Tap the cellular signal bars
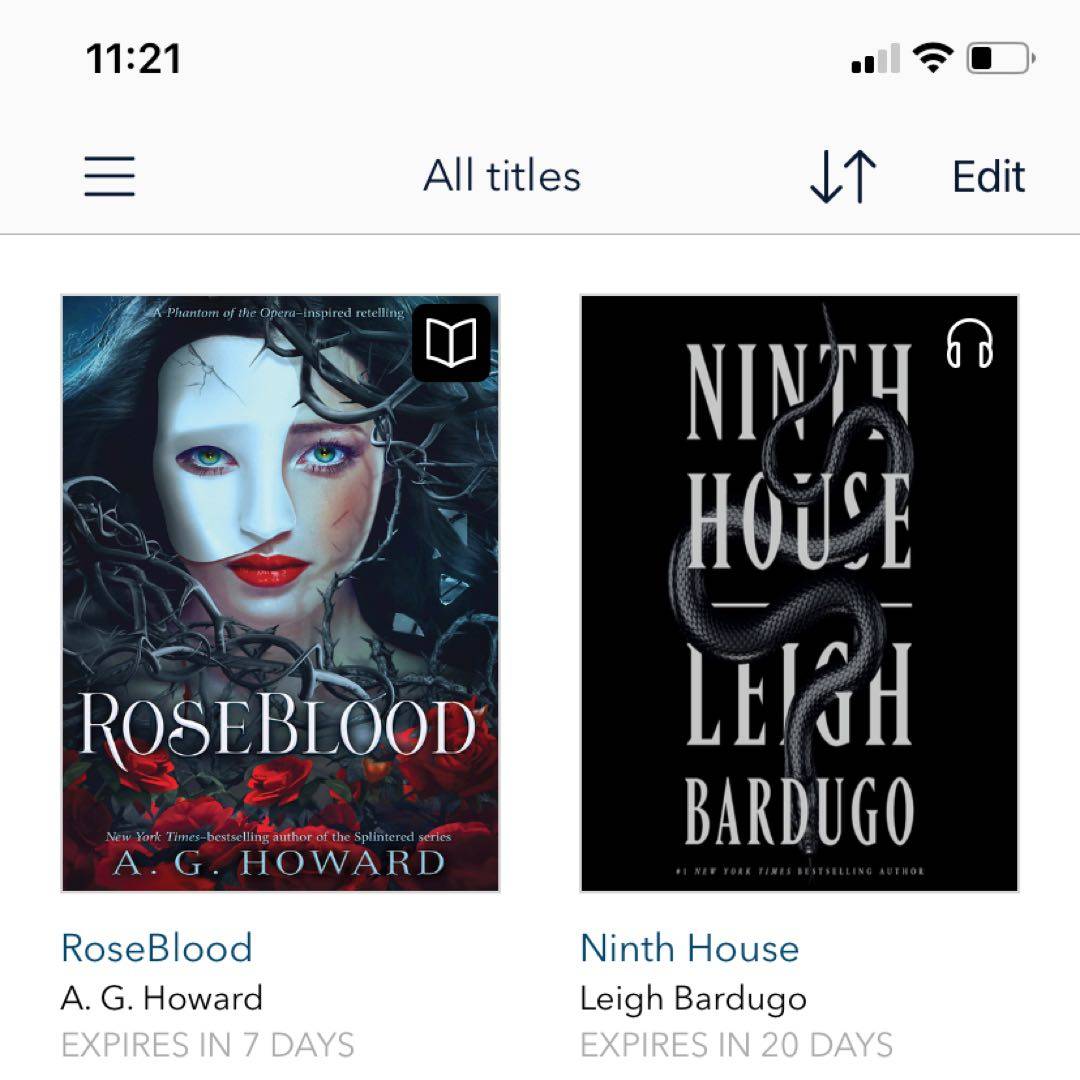This screenshot has width=1080, height=1080. coord(875,58)
